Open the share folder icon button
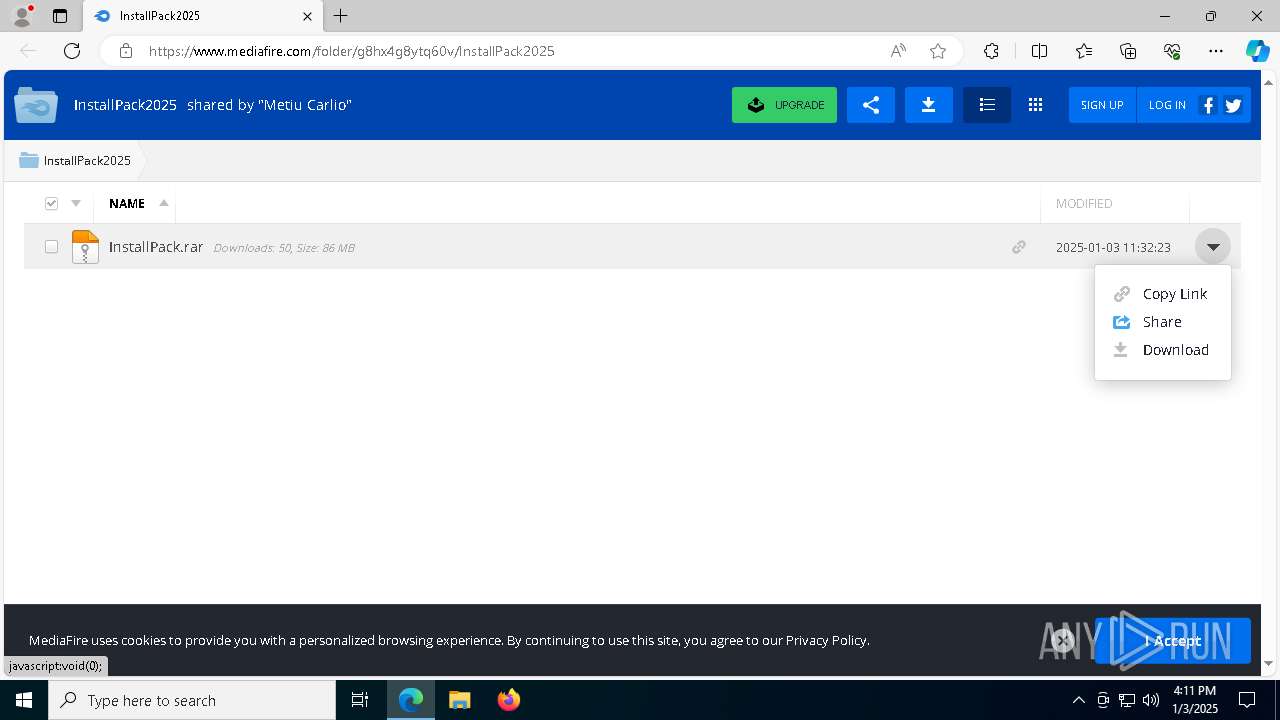The image size is (1280, 720). (x=871, y=105)
